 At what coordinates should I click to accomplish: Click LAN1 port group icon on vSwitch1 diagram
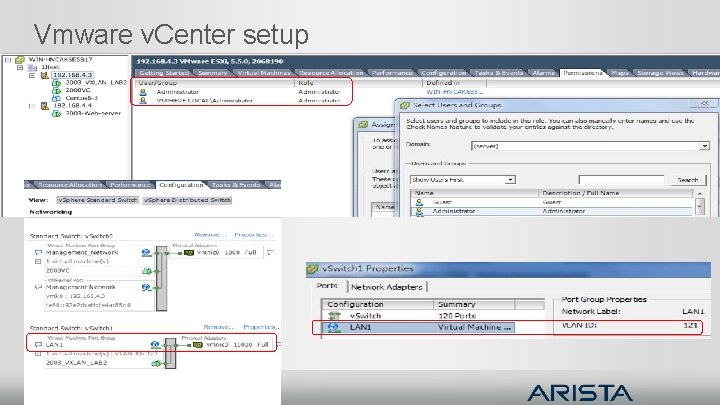pyautogui.click(x=155, y=344)
